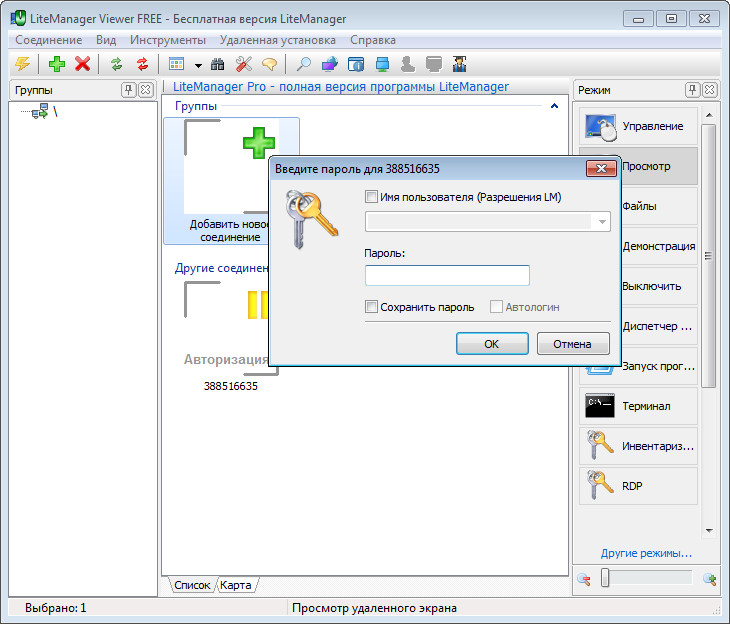The height and width of the screenshot is (624, 730).
Task: Select the Запуск прог... mode
Action: [x=659, y=366]
